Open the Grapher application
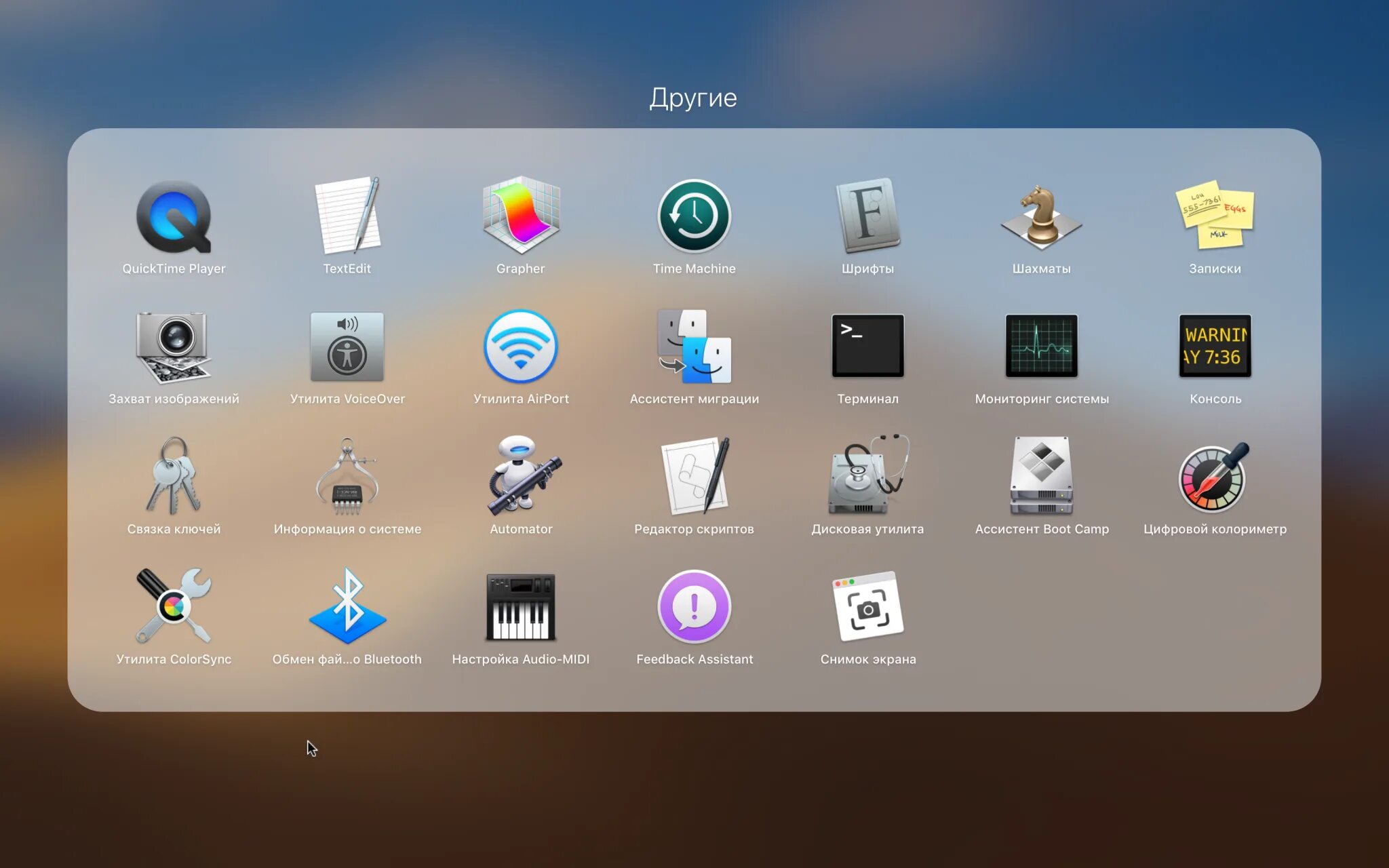Screen dimensions: 1389x868 click(x=521, y=217)
